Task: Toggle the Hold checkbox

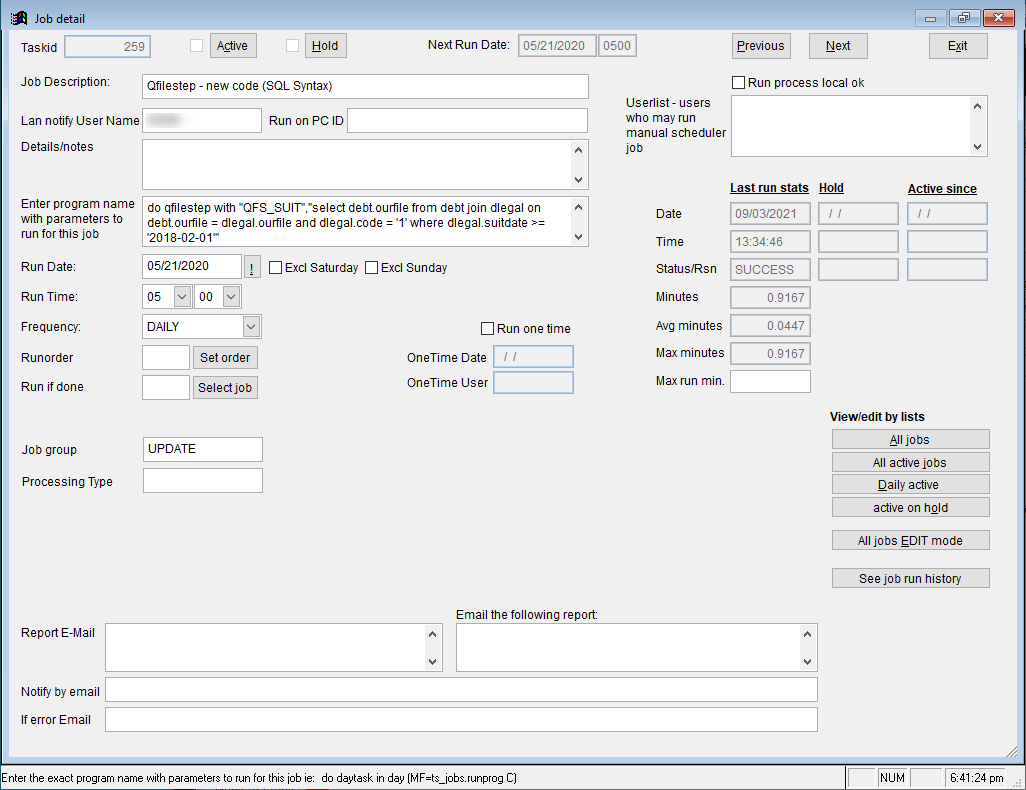Action: tap(292, 45)
